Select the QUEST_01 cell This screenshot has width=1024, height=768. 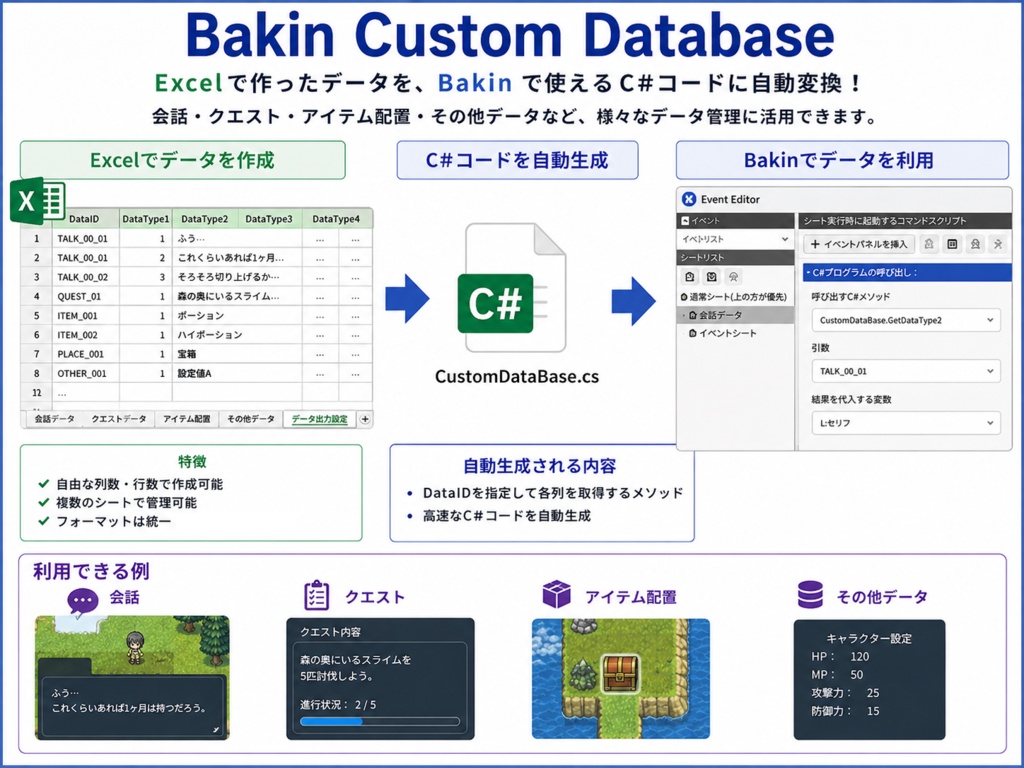[86, 296]
